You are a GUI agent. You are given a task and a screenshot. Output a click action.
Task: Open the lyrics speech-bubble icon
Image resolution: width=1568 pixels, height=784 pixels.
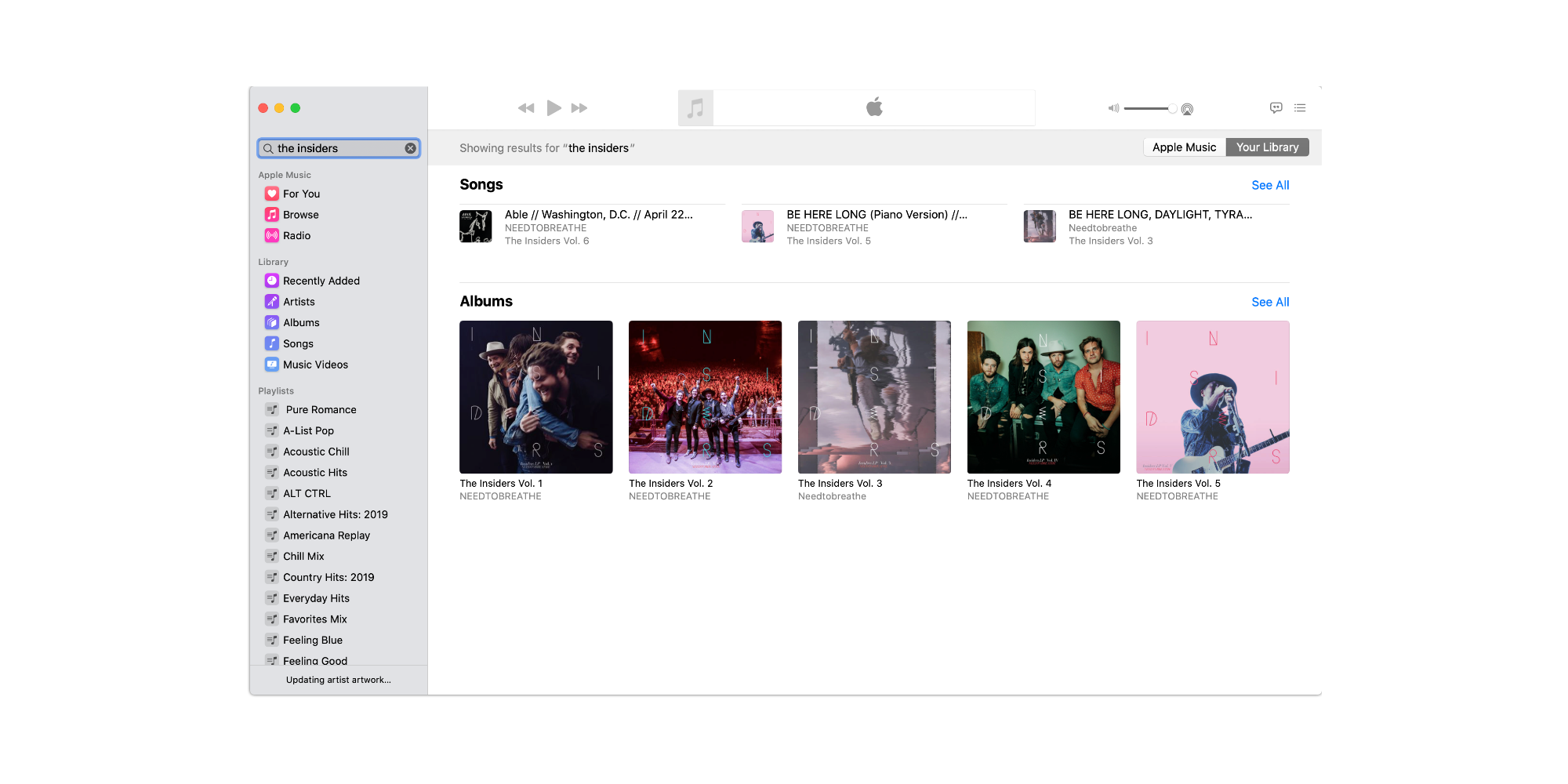coord(1276,107)
